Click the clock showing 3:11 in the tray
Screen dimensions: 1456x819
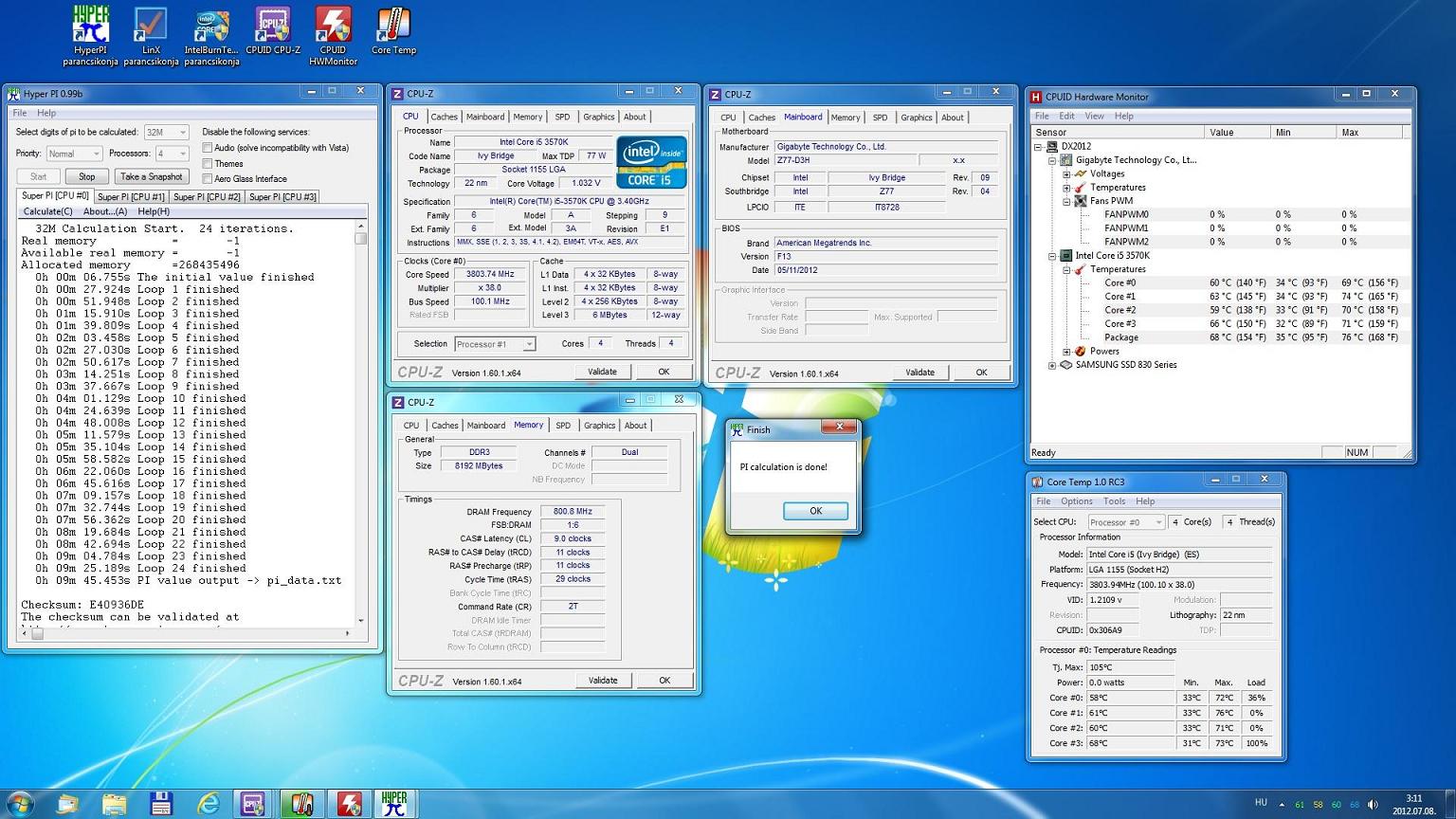[1413, 798]
